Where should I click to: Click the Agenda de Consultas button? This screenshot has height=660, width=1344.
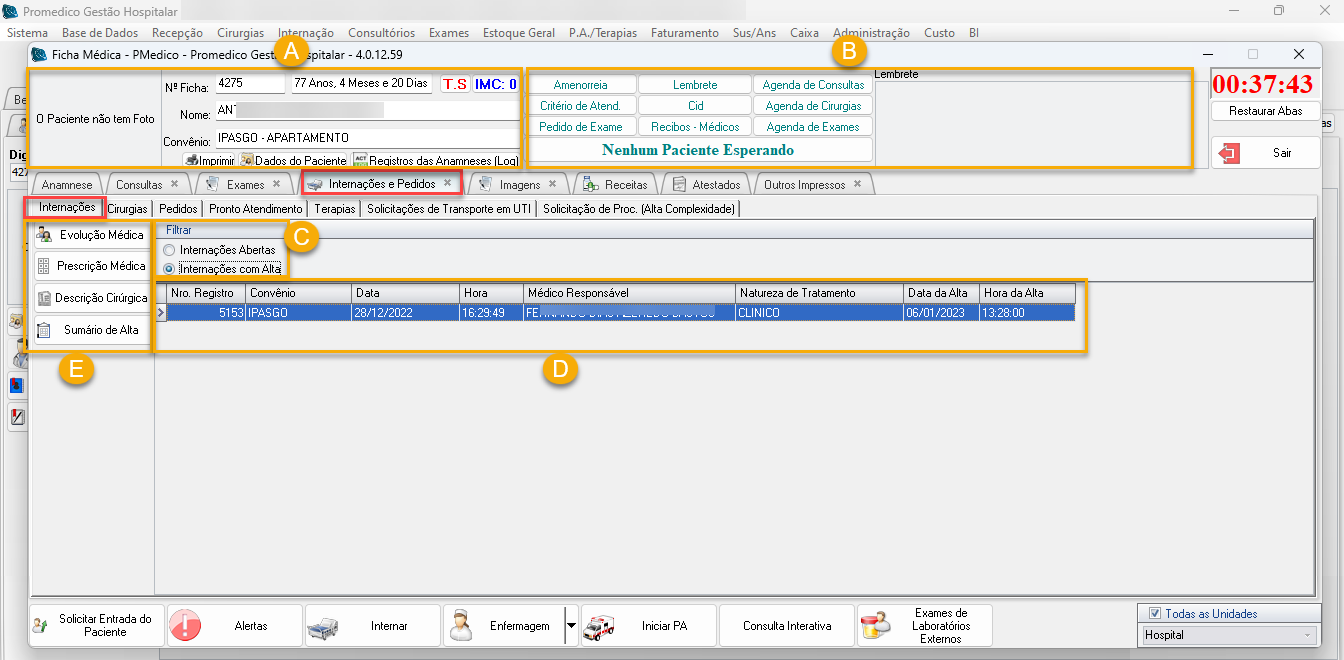tap(813, 85)
